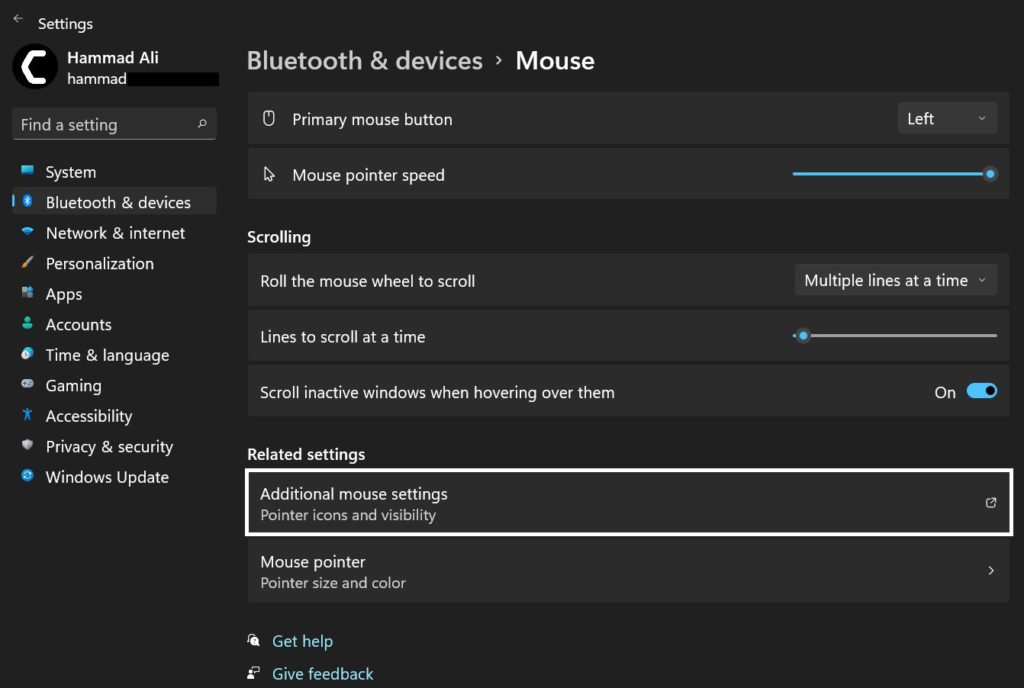Open the Roll the mouse wheel dropdown
1024x688 pixels.
[894, 280]
